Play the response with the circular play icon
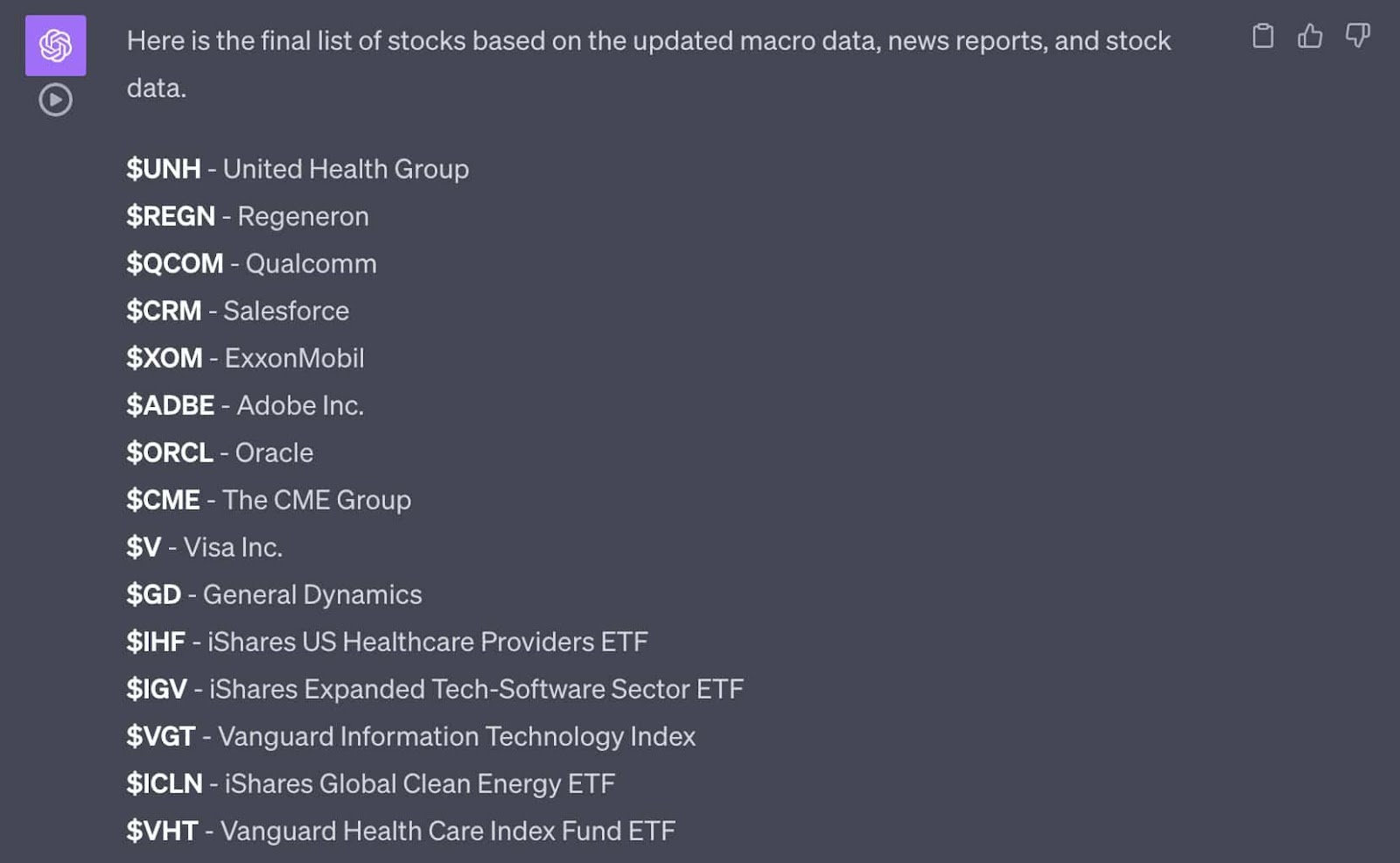The image size is (1400, 863). (55, 100)
